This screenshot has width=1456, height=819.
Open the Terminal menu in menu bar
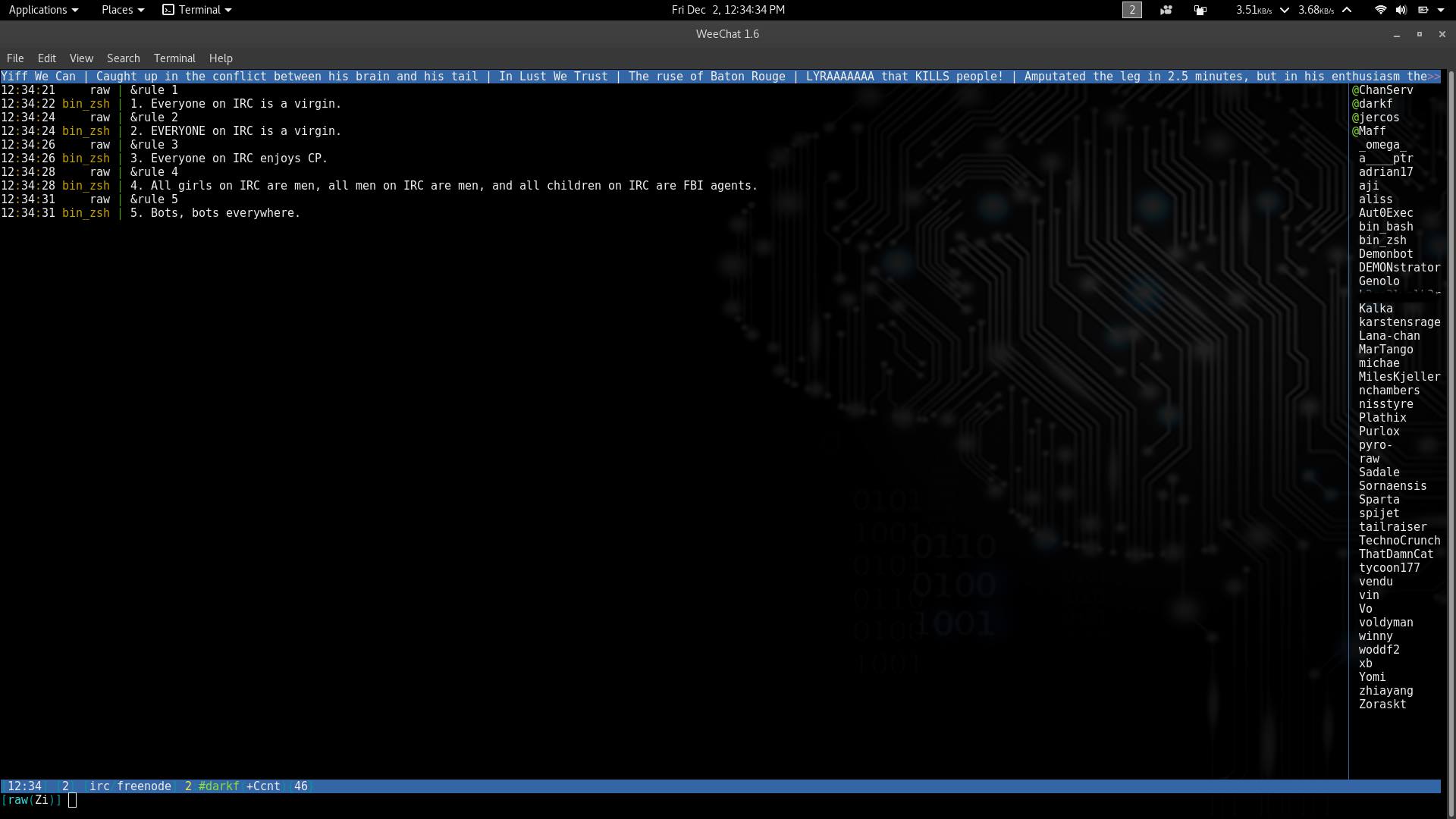174,58
